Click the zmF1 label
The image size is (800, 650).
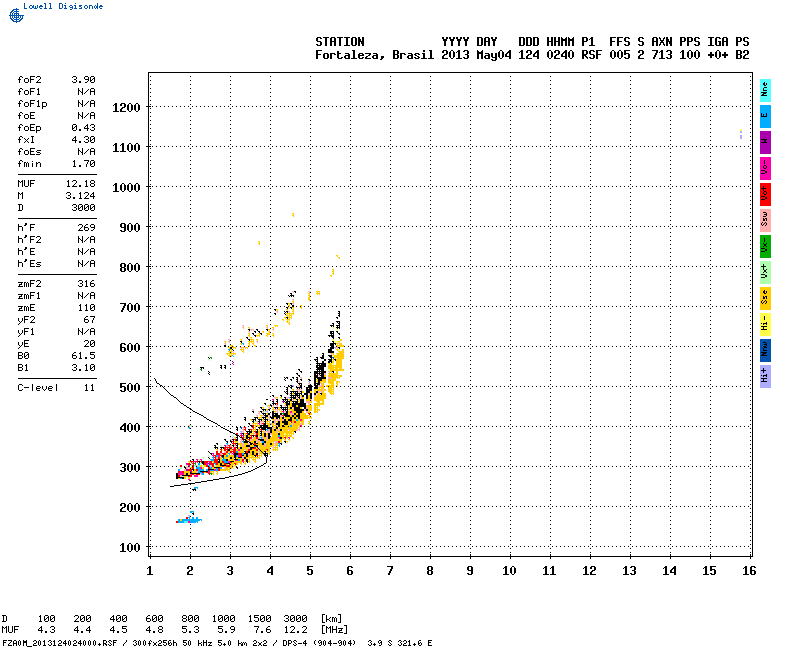29,296
